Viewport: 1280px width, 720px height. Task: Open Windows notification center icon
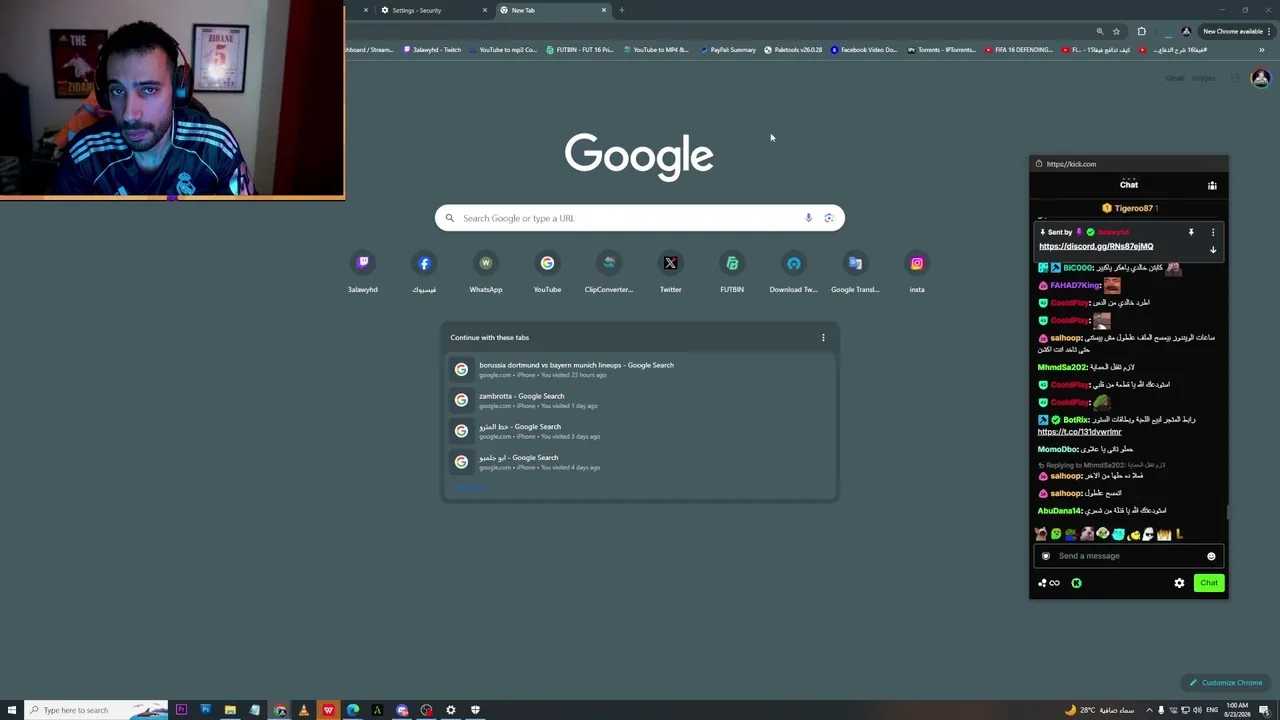(1264, 710)
